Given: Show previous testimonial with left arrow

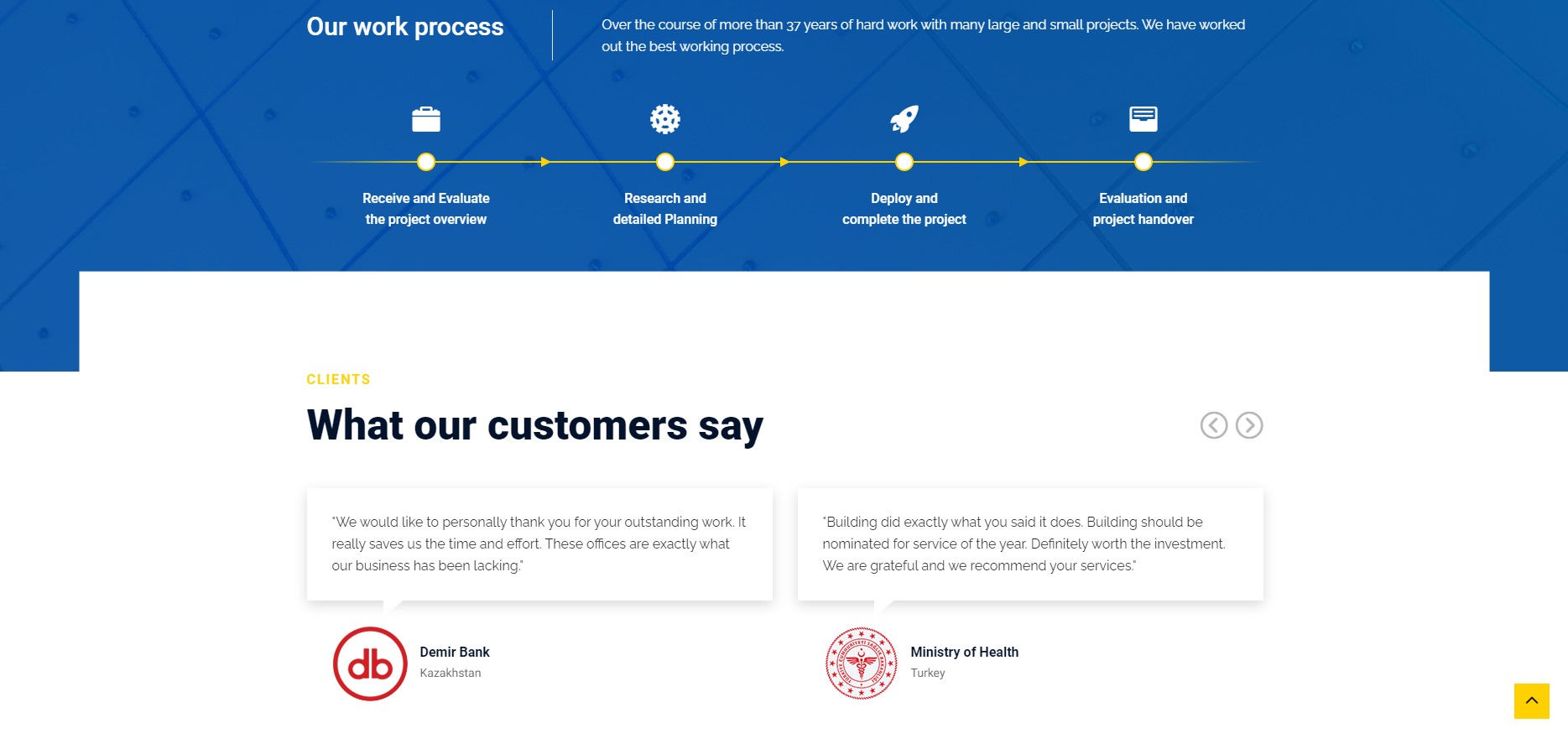Looking at the screenshot, I should 1214,425.
